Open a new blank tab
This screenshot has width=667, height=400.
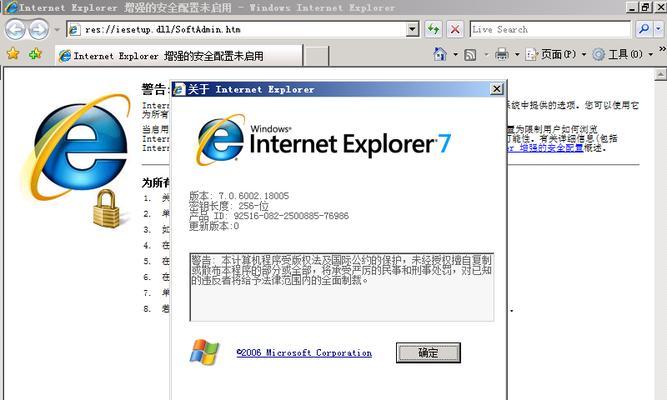pos(317,56)
